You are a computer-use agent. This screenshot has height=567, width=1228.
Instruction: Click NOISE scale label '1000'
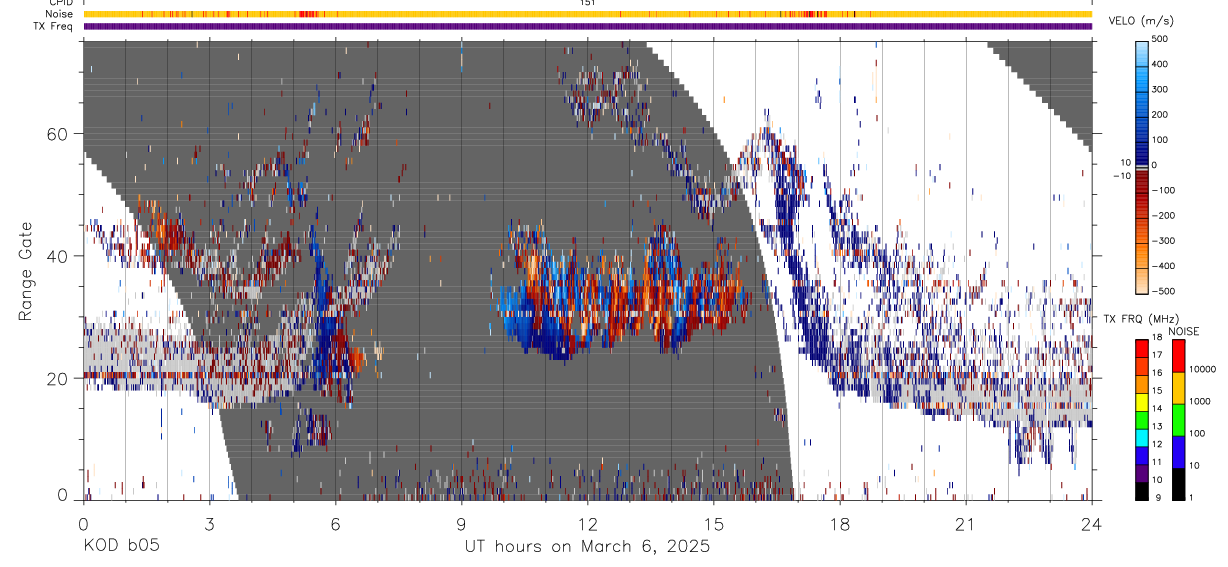point(1199,401)
